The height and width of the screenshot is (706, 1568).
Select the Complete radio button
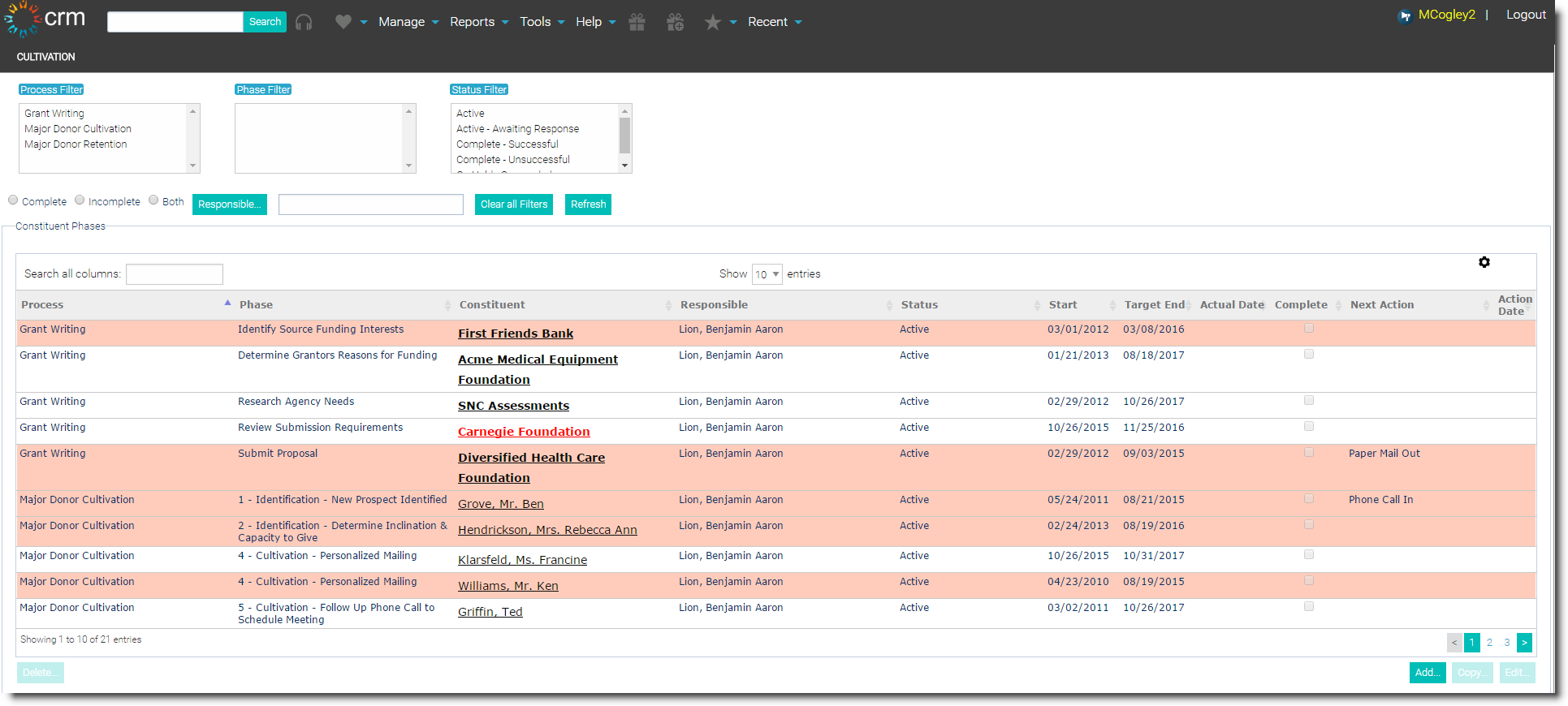13,200
